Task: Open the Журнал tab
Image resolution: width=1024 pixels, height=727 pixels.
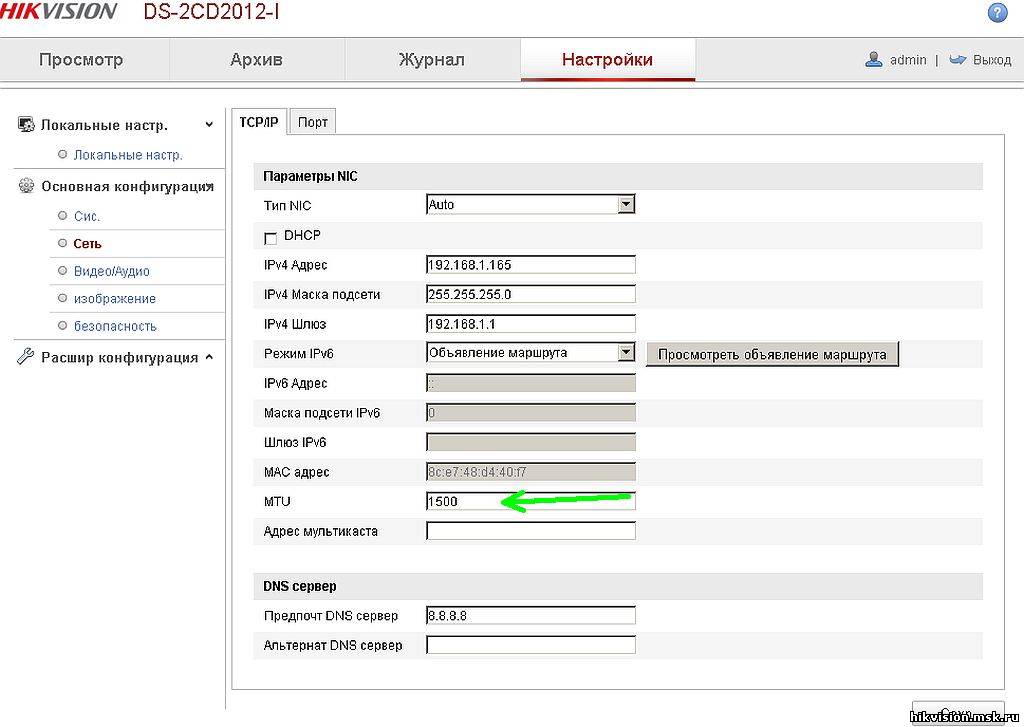Action: click(432, 59)
